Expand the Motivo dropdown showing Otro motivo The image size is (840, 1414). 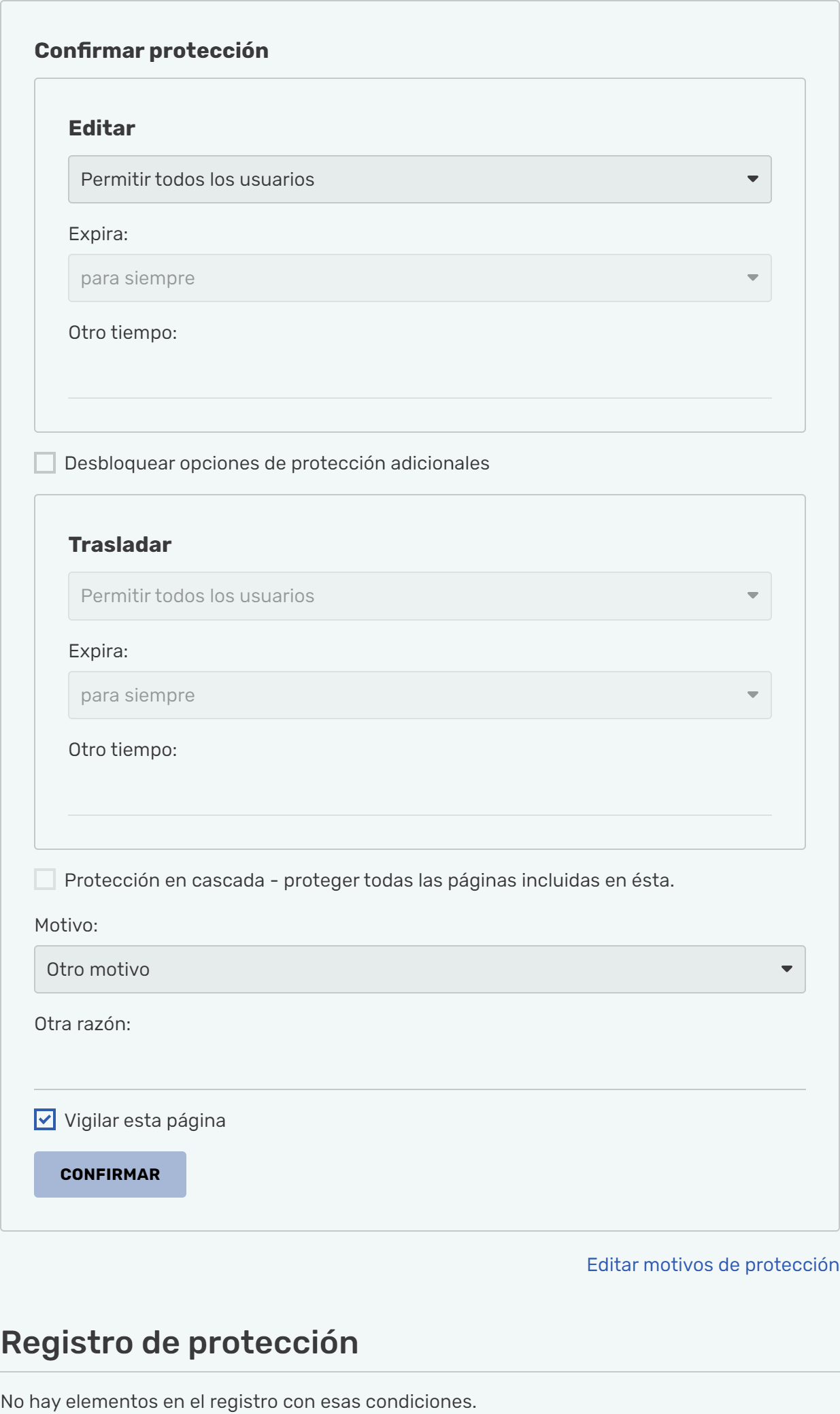point(420,970)
